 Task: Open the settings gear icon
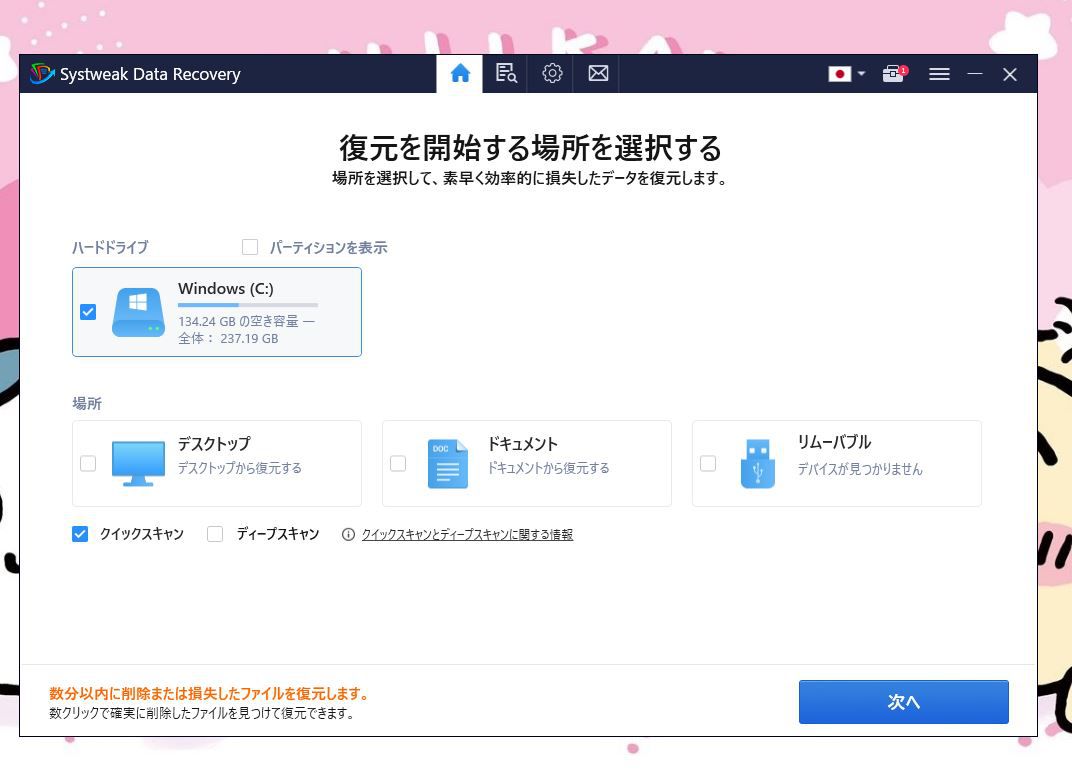(552, 74)
